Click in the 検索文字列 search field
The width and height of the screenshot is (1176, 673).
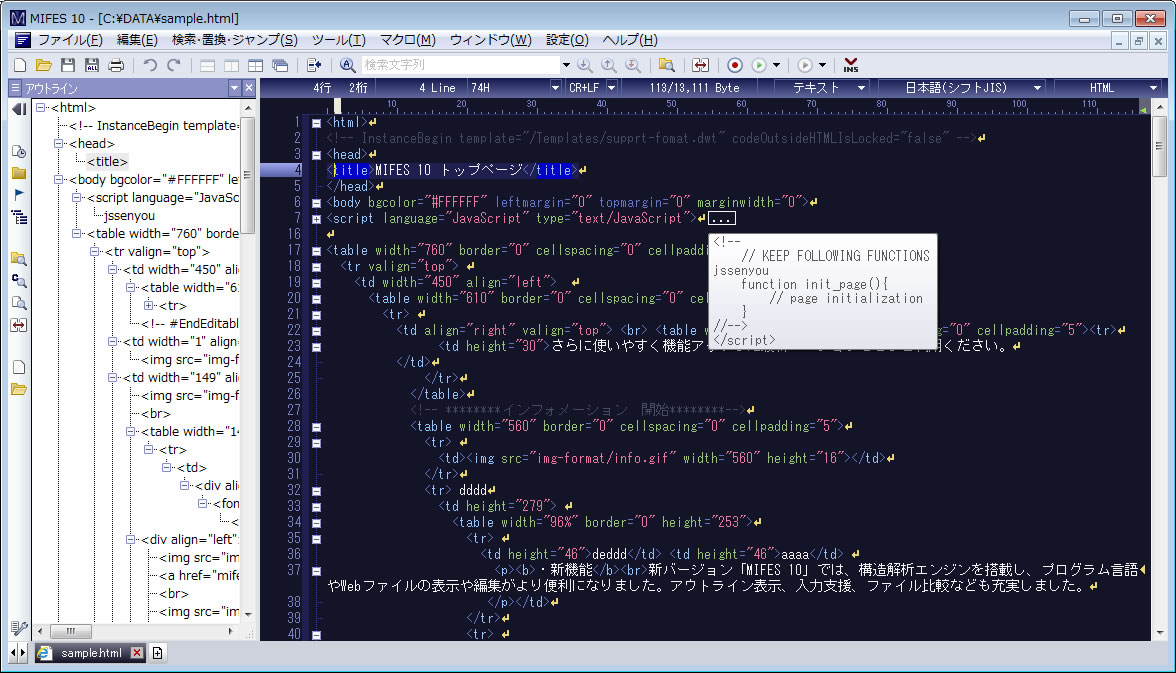click(x=460, y=65)
